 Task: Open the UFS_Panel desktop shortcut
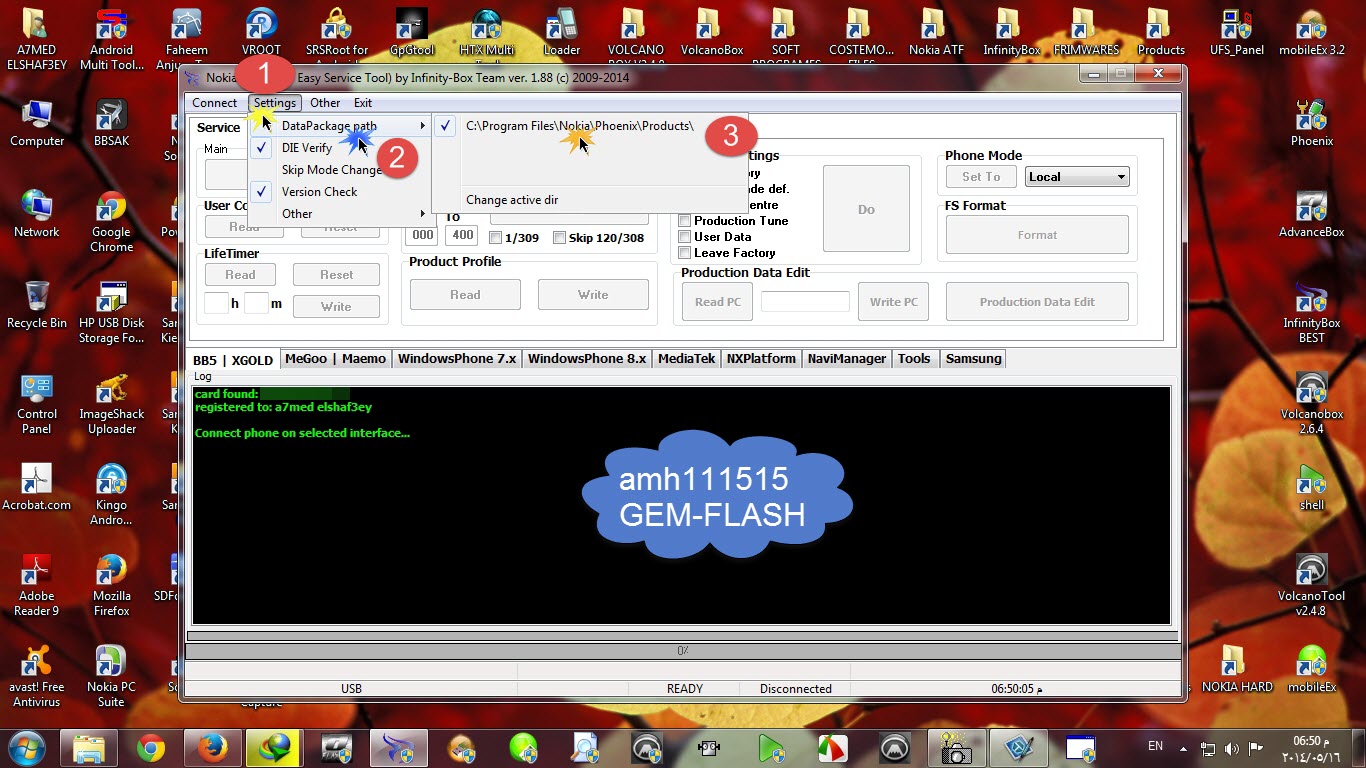click(x=1237, y=33)
